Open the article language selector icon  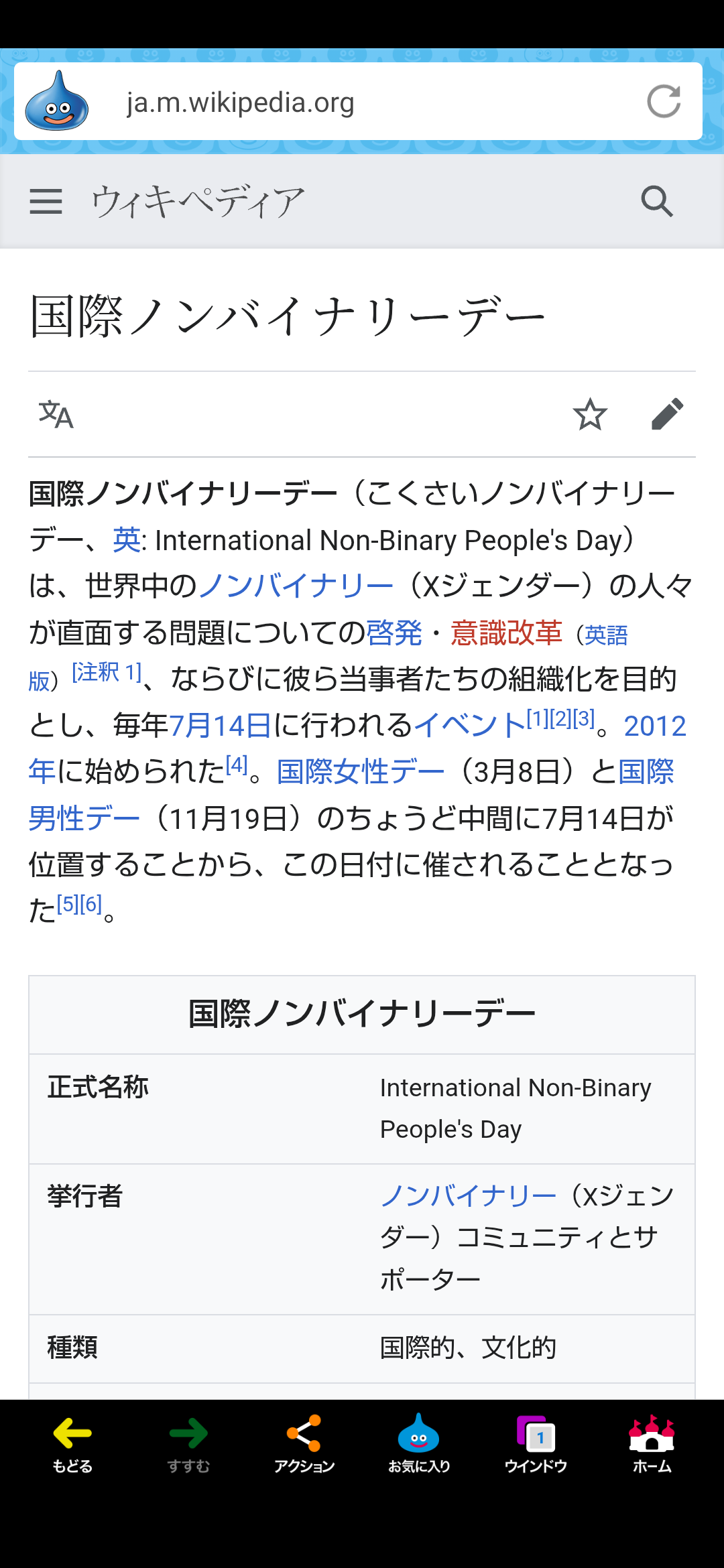[56, 414]
